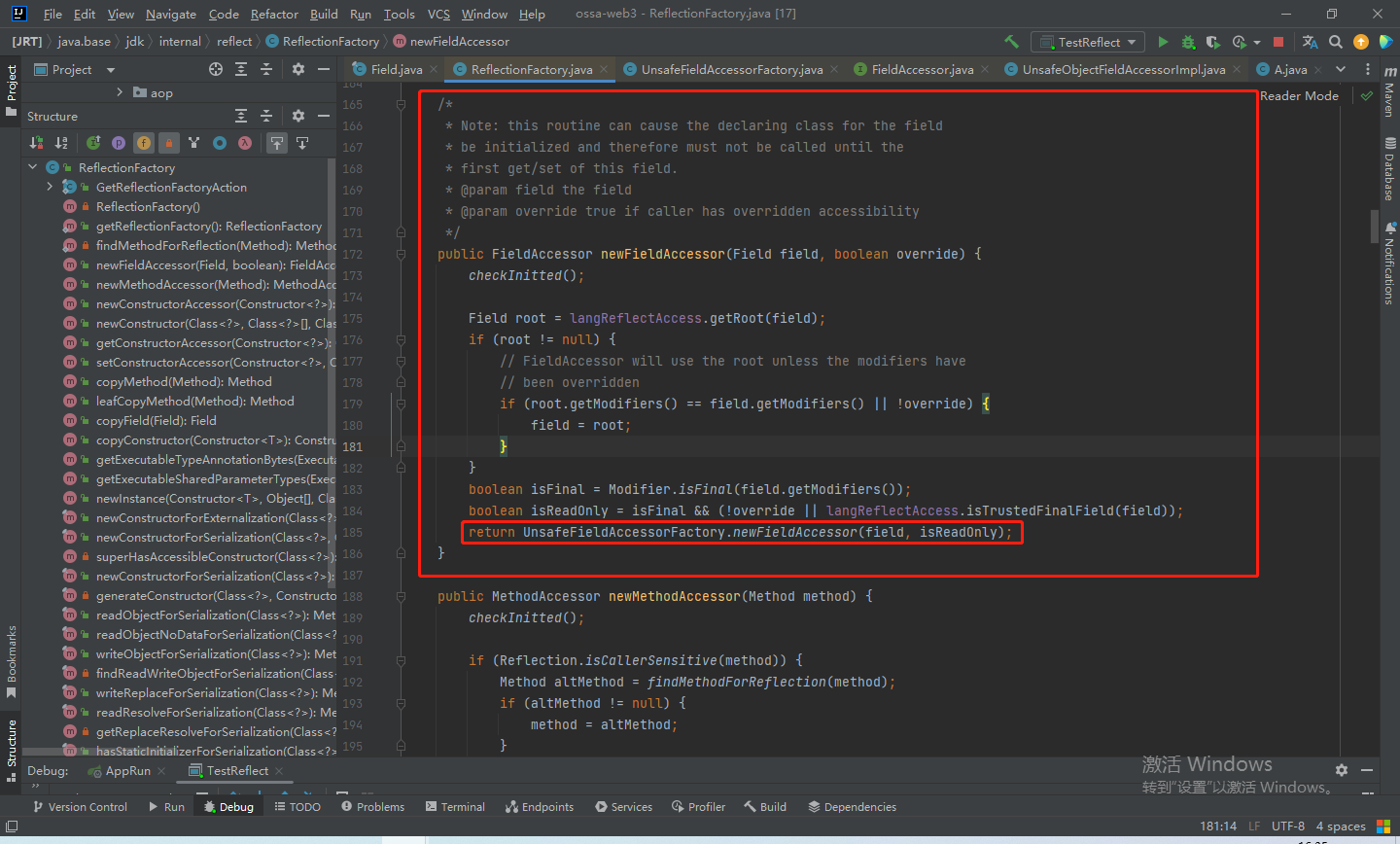
Task: Stop the process with the red square
Action: coord(1278,42)
